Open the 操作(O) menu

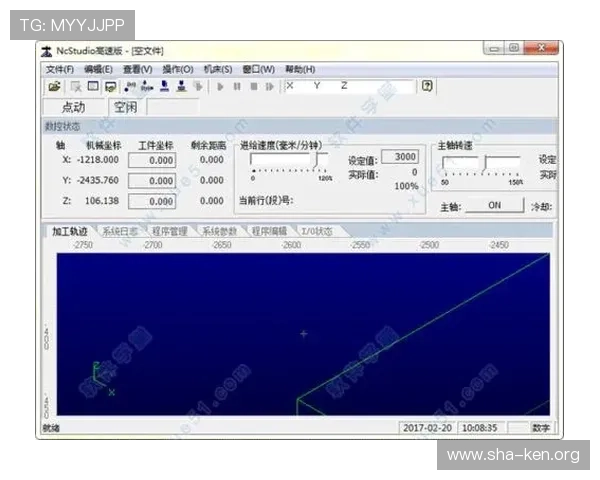pos(178,69)
